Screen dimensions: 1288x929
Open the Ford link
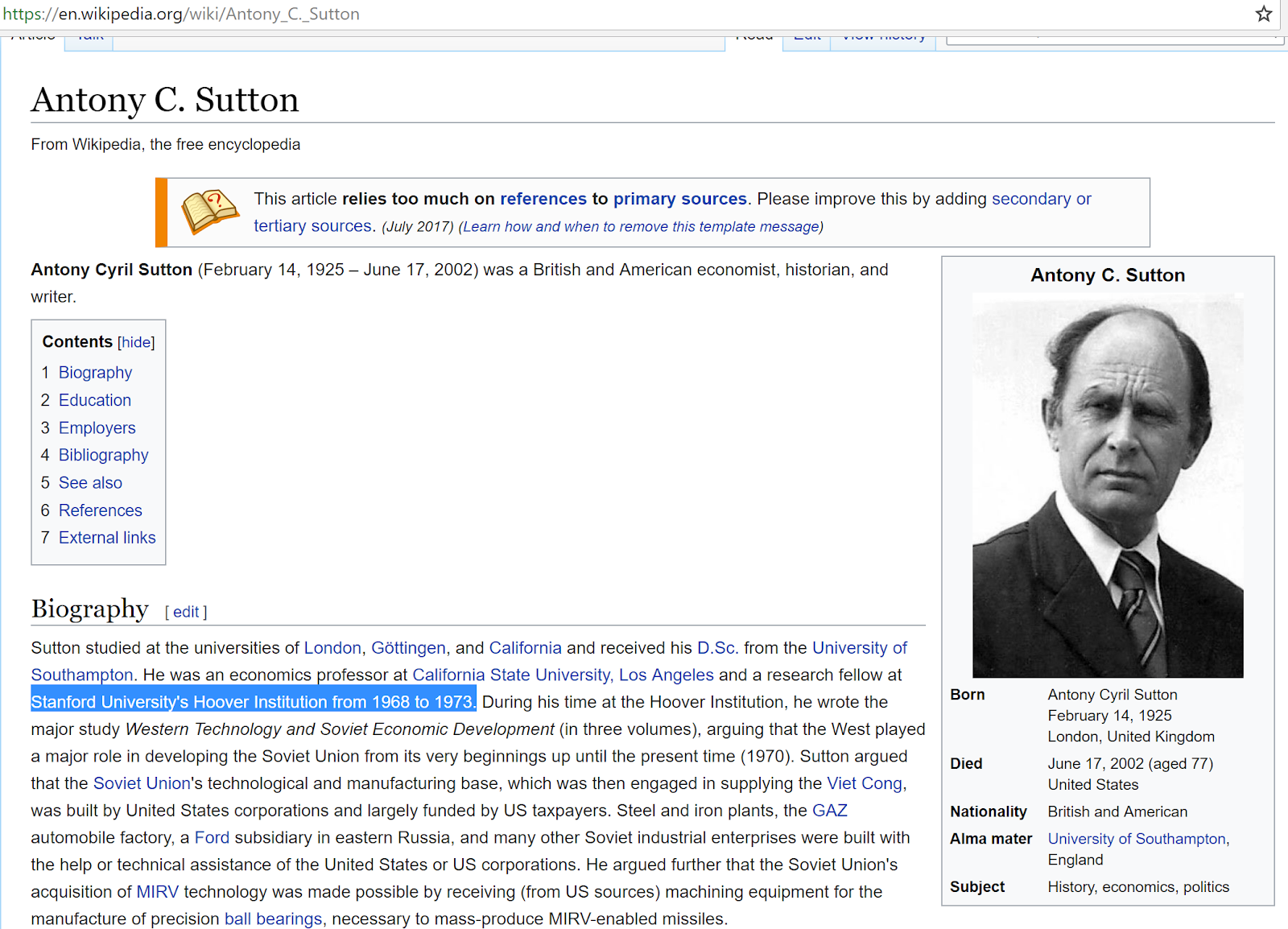[212, 838]
